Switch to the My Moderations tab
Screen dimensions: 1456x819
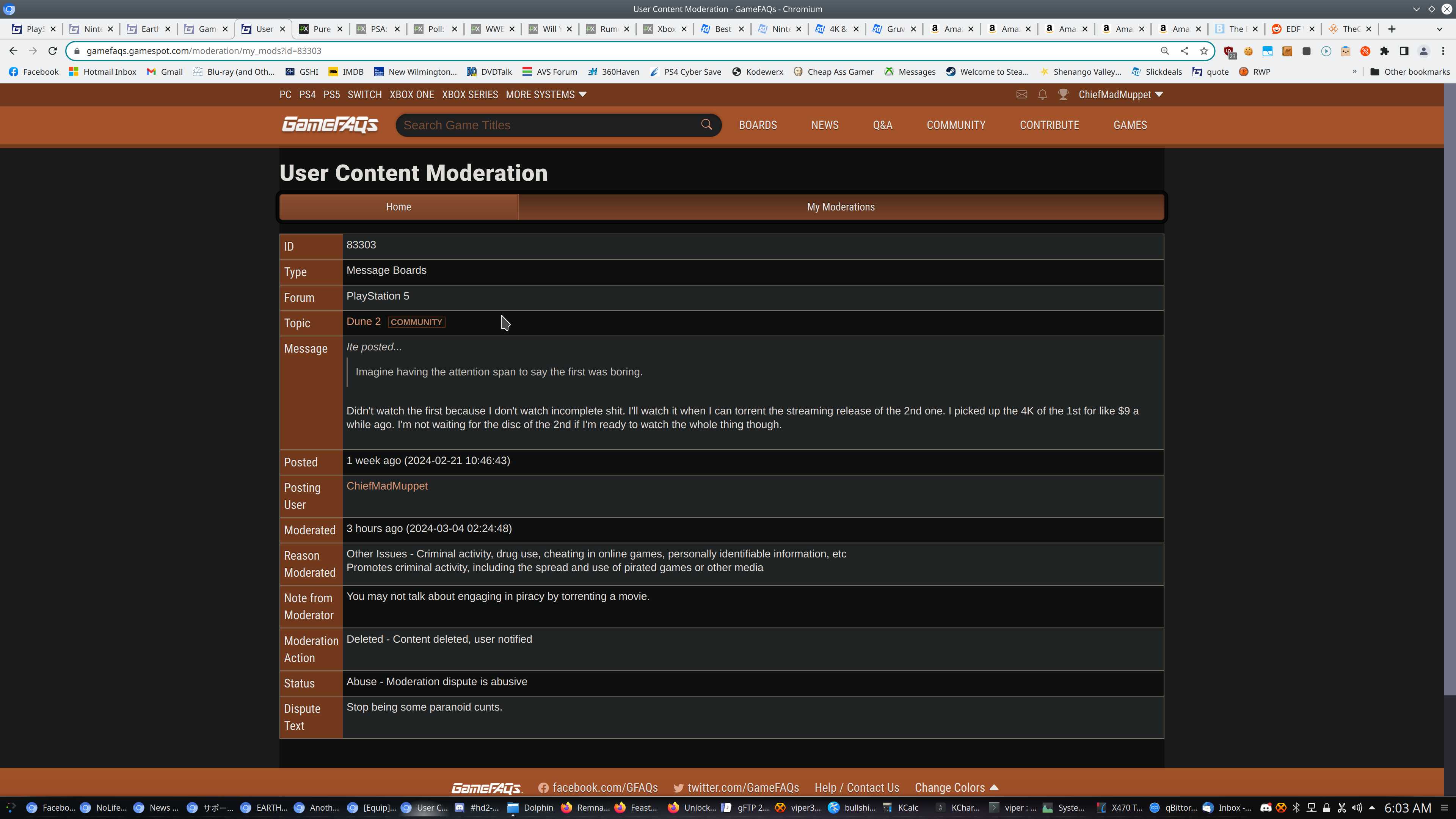pos(841,207)
